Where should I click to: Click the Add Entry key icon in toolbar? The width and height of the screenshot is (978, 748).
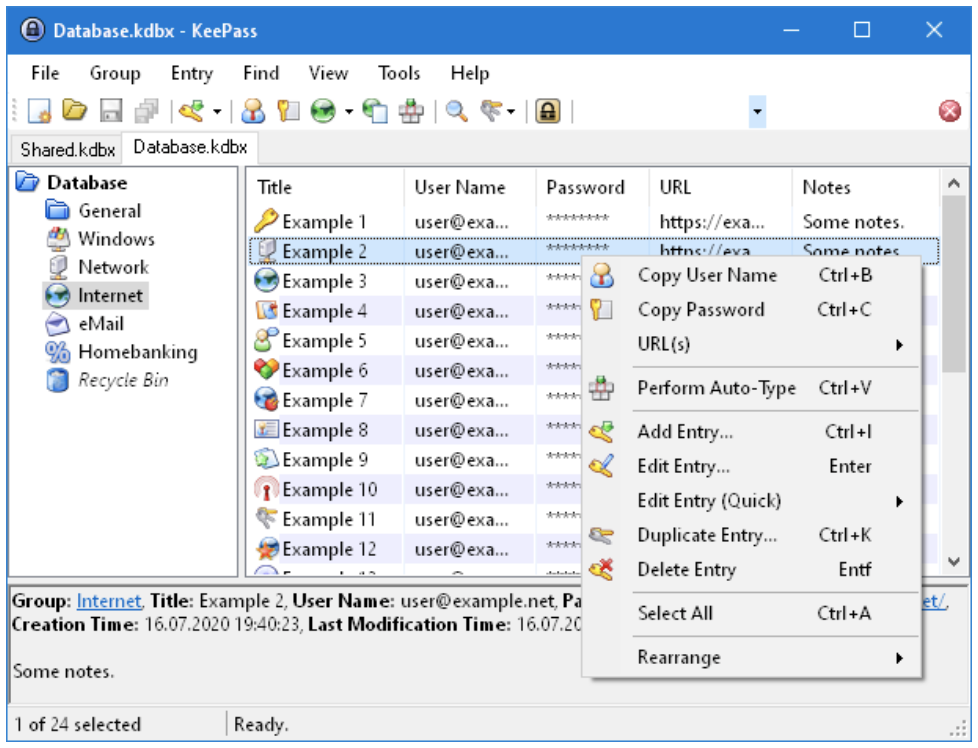[x=191, y=111]
